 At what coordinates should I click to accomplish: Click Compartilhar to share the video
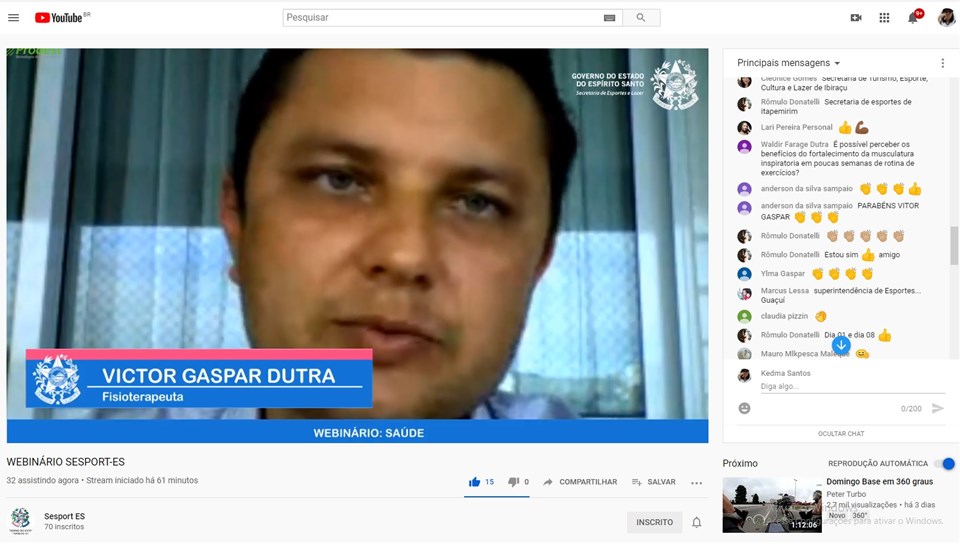point(580,482)
